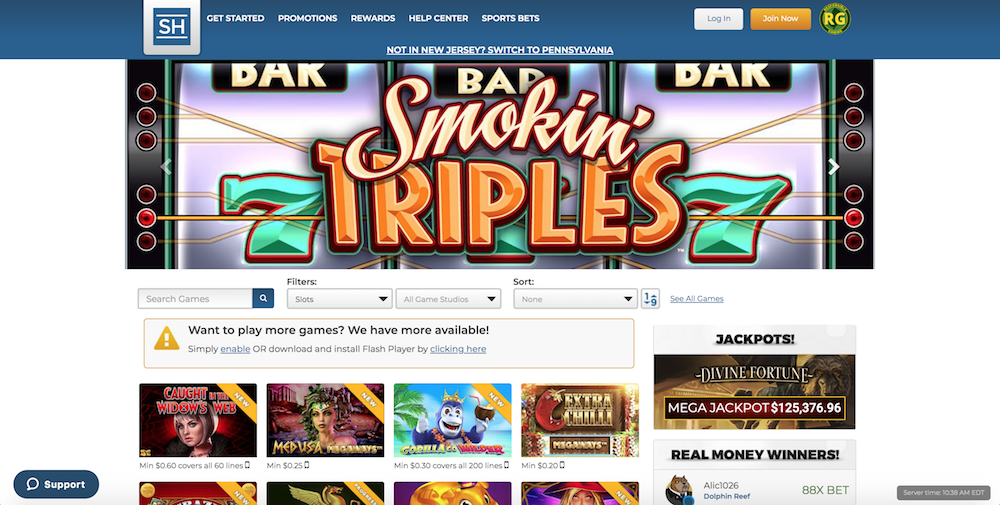Focus the Search Games field
Screen dimensions: 1000x505
click(195, 298)
